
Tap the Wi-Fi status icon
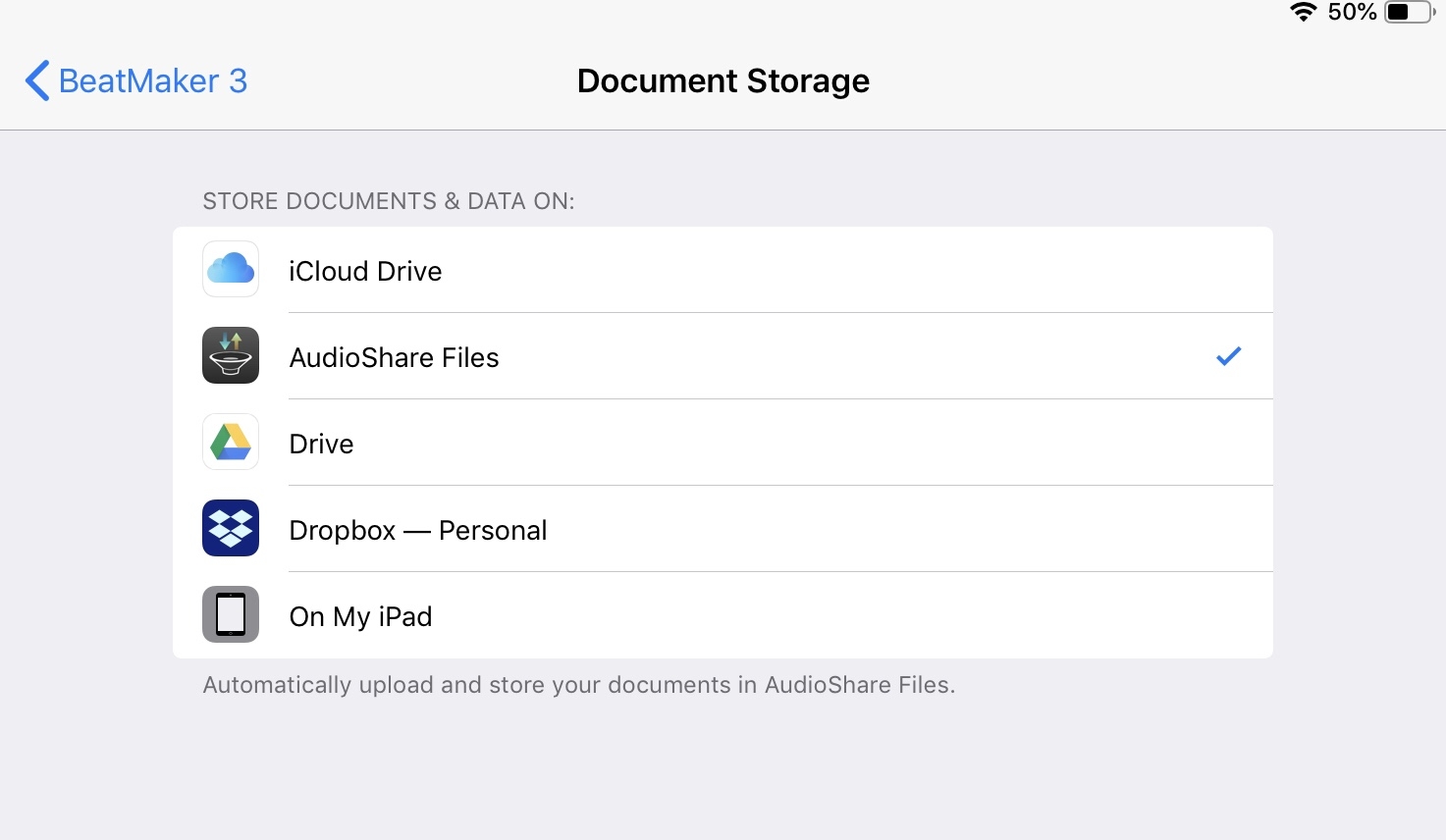1303,12
